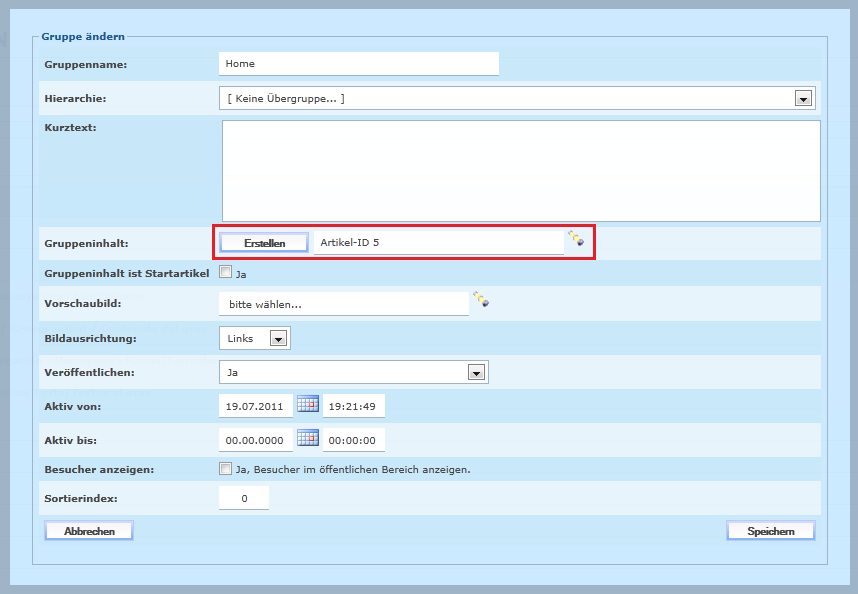This screenshot has height=594, width=858.
Task: Click the Aktiv von time field 19:21:49
Action: pos(354,406)
